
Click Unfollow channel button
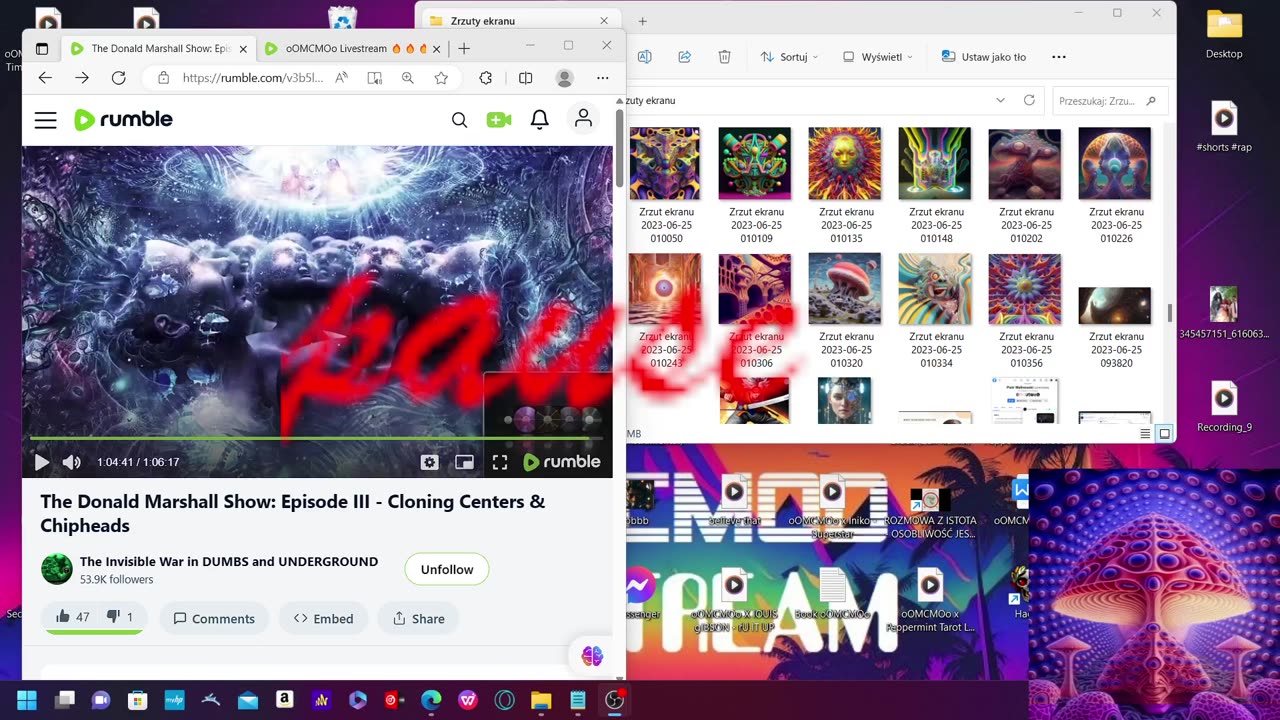coord(447,569)
